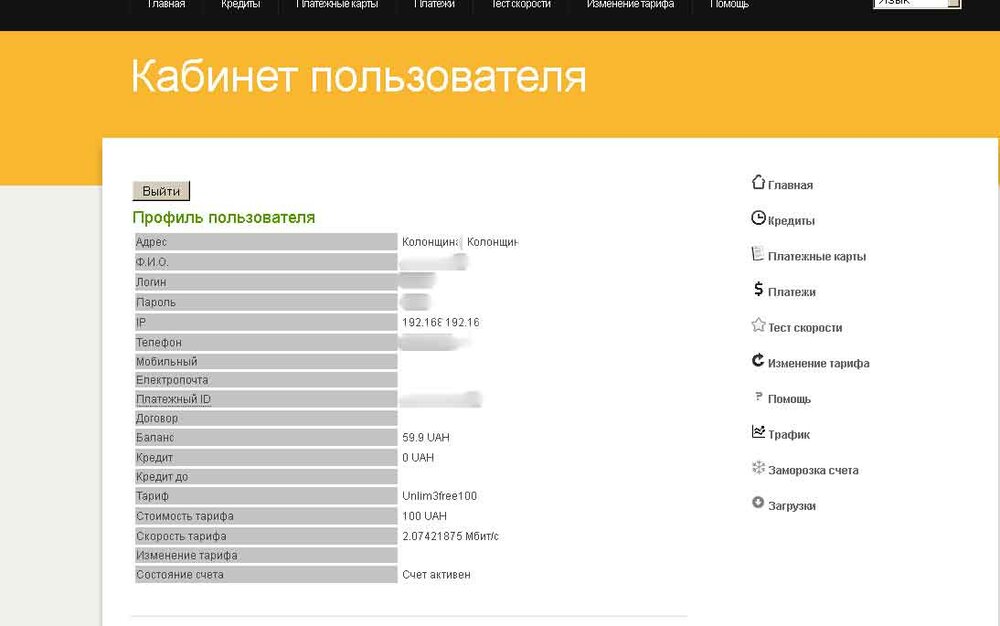Open the Загрузки sidebar link
Viewport: 1000px width, 626px height.
pos(792,507)
